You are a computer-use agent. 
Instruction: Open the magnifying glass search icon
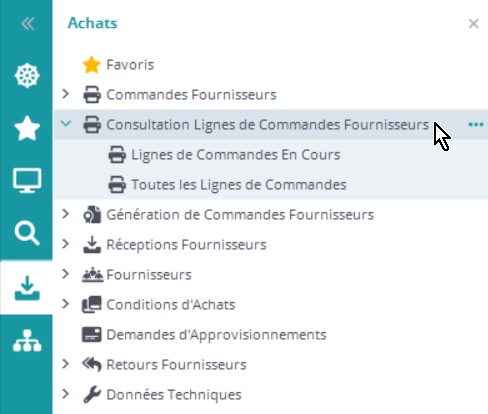[x=27, y=233]
